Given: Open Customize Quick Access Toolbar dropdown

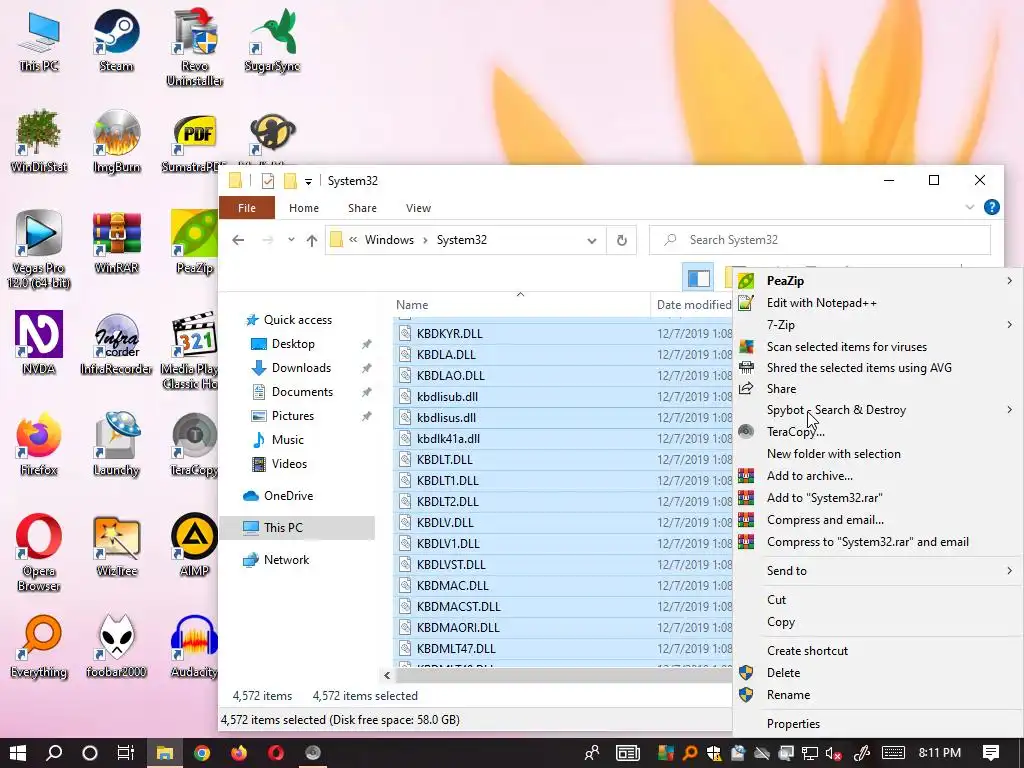Looking at the screenshot, I should coord(308,182).
